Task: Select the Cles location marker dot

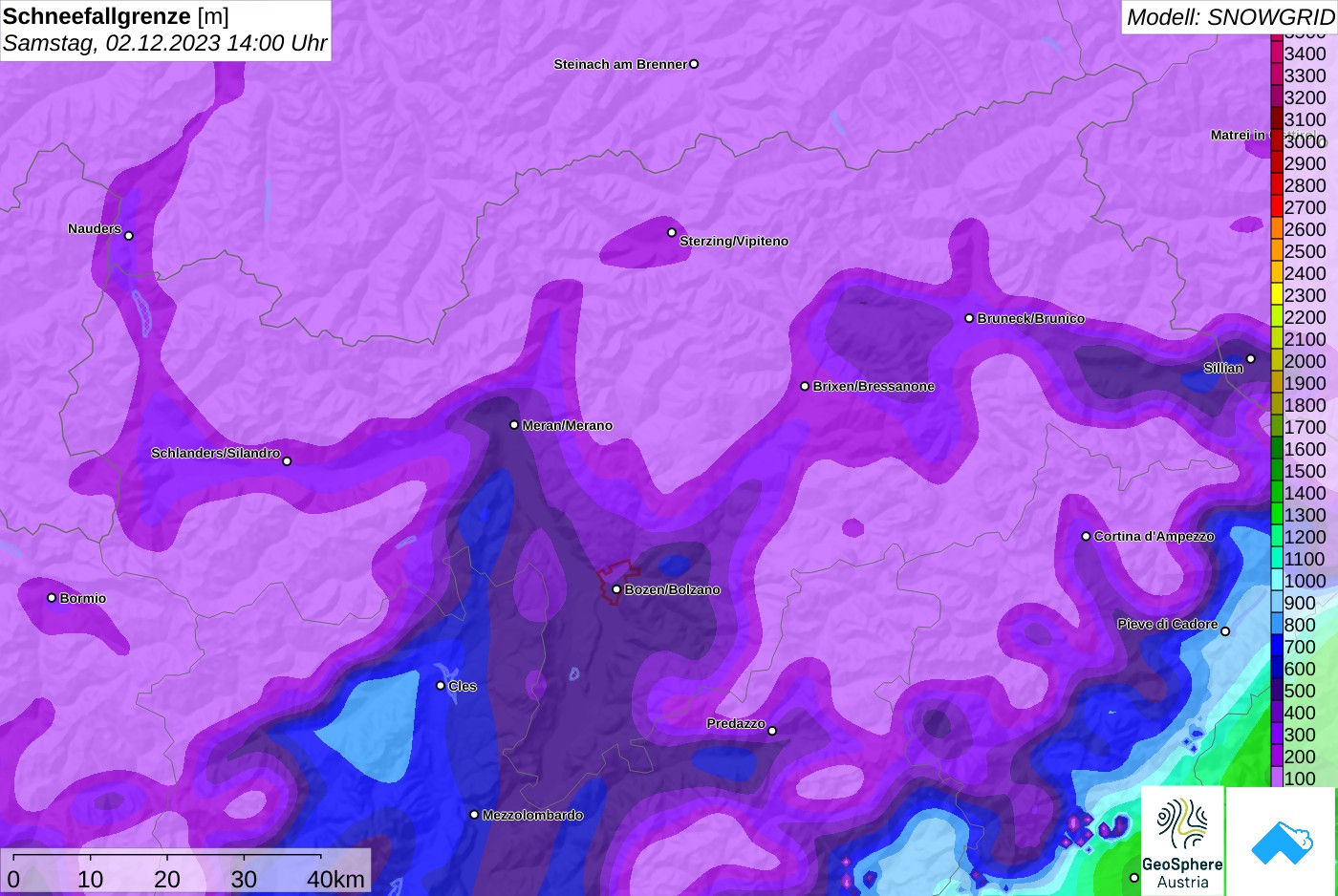Action: tap(441, 685)
